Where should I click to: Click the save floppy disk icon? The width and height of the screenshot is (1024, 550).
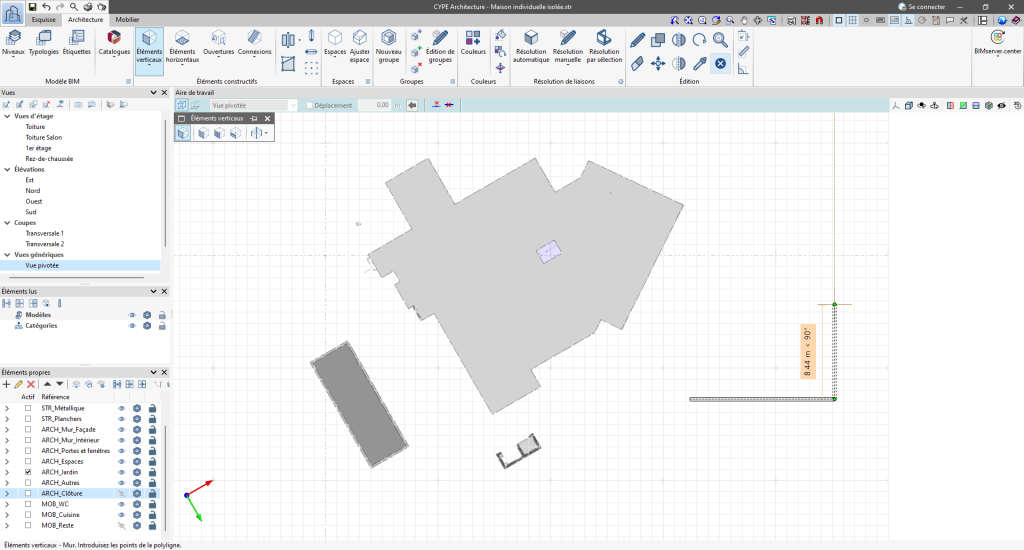tap(32, 7)
